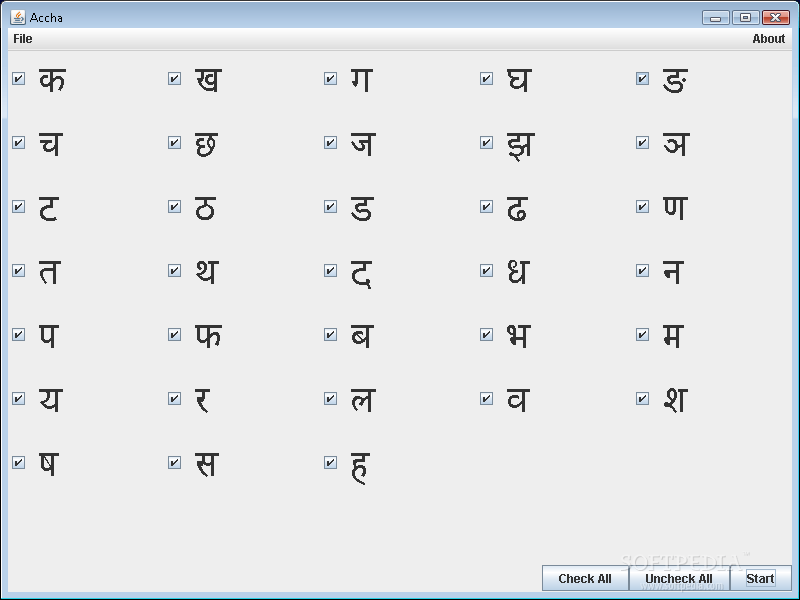Toggle the ष letter checkbox

click(19, 463)
